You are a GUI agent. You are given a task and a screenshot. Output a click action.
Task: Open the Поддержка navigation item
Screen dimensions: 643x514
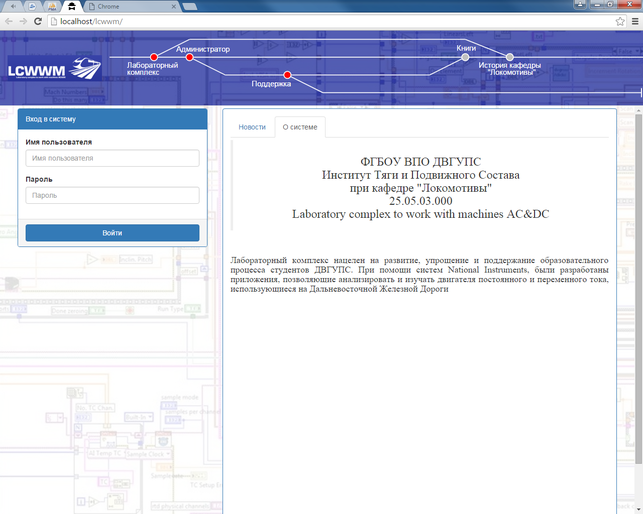click(x=271, y=84)
